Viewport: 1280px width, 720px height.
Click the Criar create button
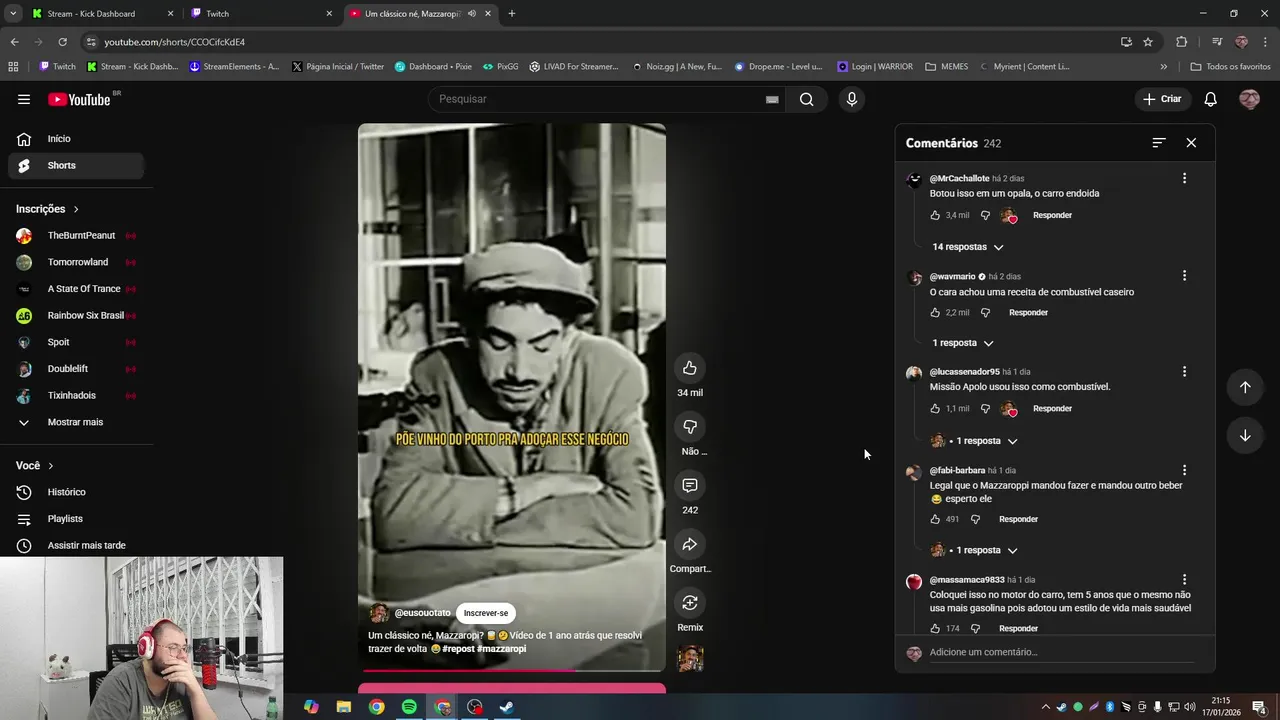[1162, 99]
